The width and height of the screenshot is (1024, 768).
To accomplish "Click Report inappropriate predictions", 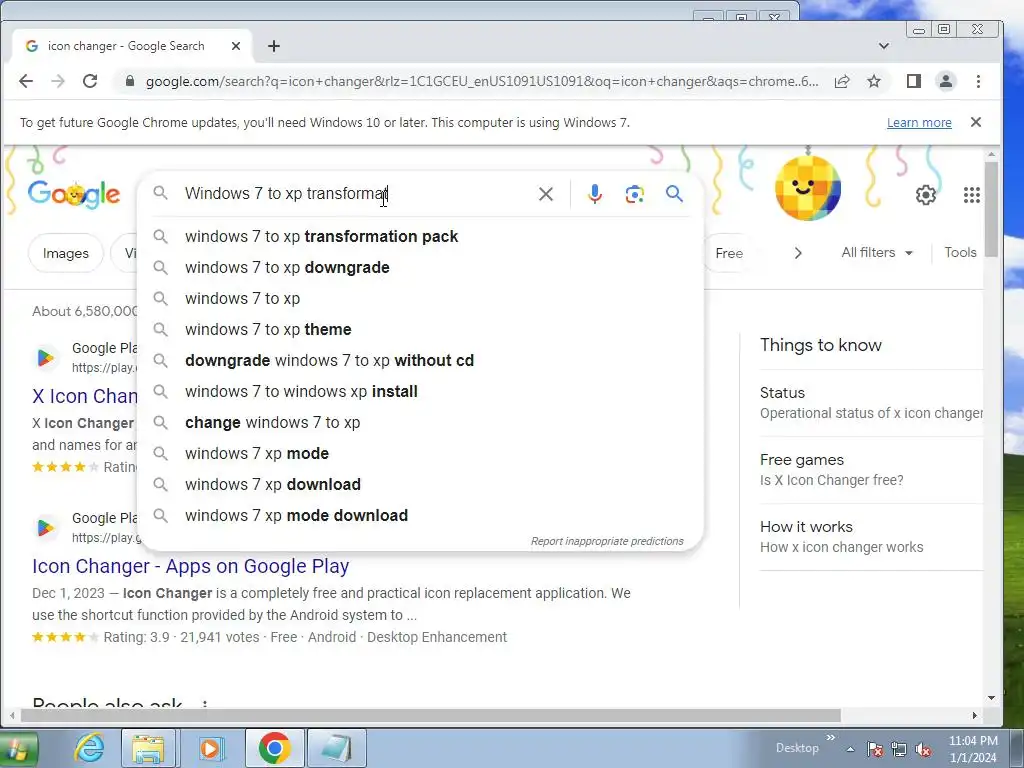I will click(x=607, y=541).
